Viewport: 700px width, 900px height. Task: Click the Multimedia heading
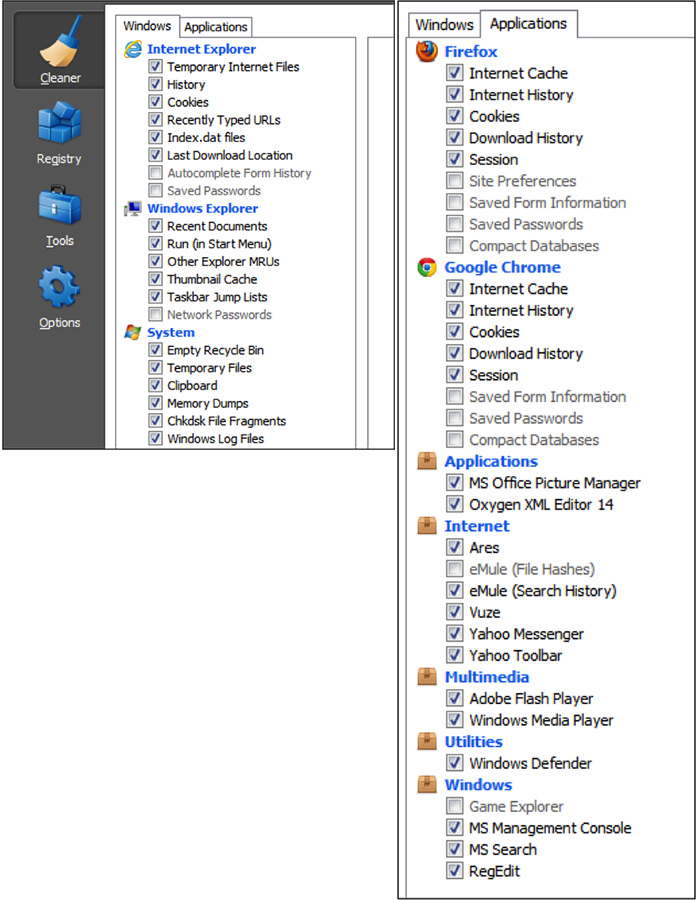(487, 677)
